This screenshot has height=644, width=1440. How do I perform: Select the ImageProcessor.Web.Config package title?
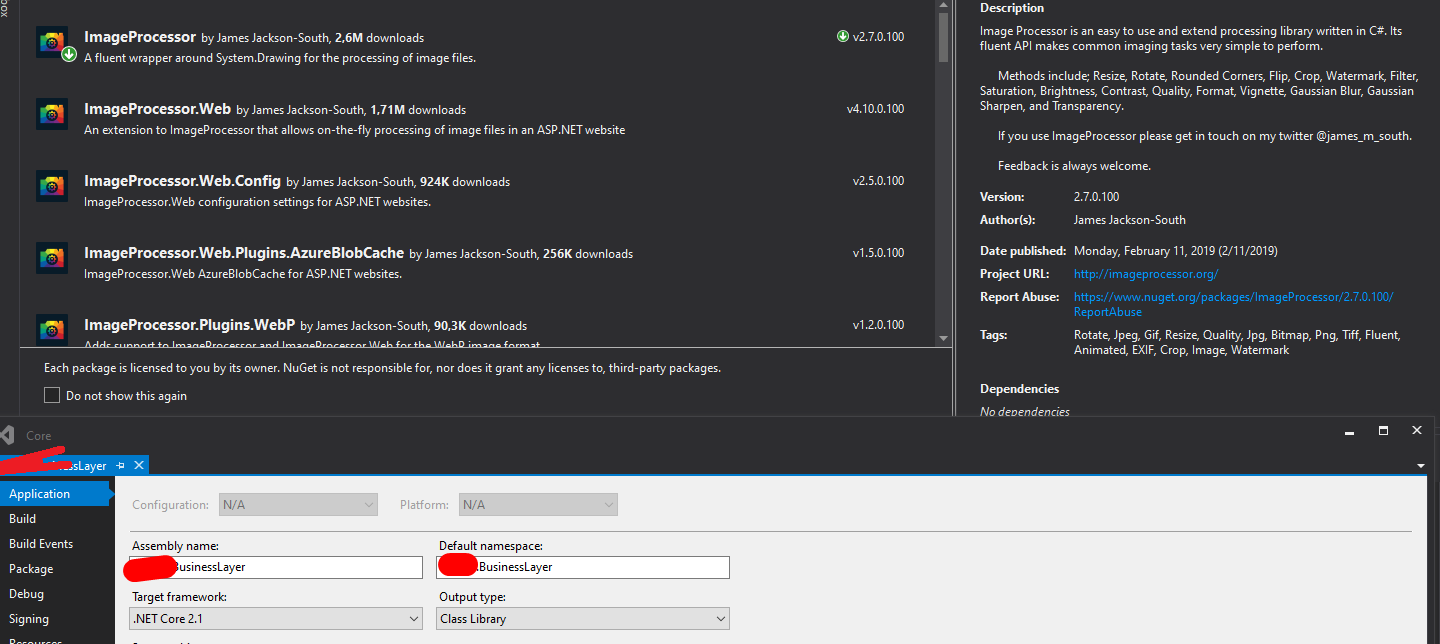(x=182, y=181)
